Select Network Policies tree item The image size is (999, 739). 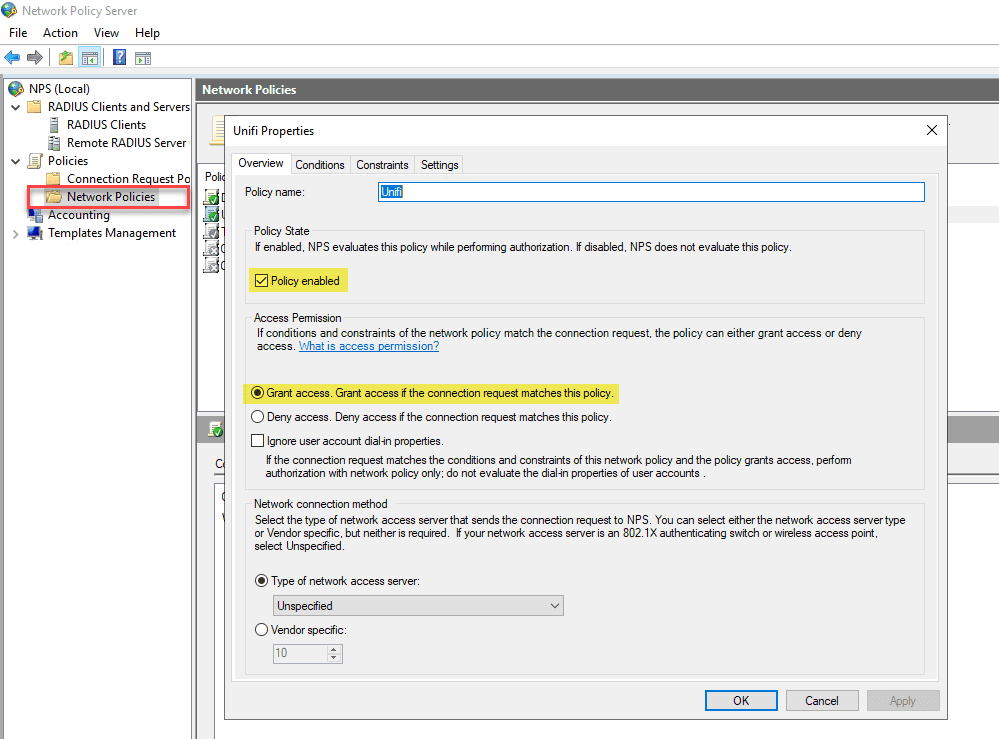(111, 197)
